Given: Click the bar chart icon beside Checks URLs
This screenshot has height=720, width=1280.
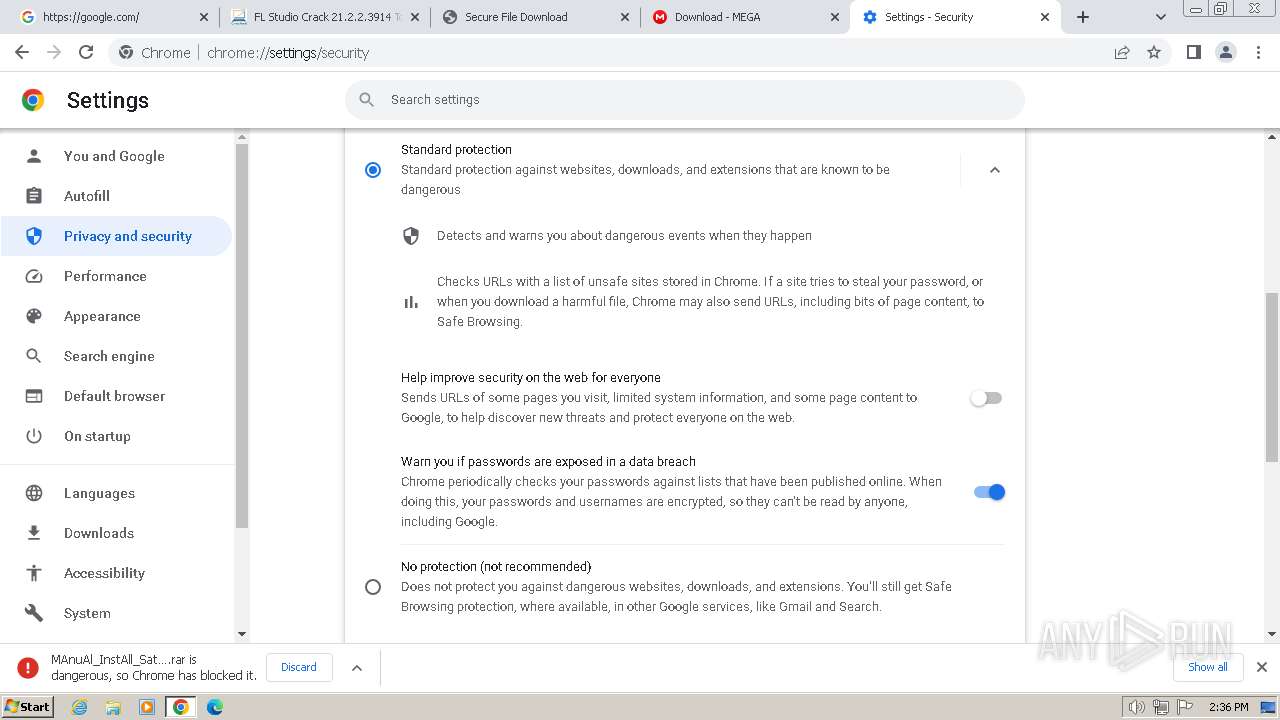Looking at the screenshot, I should [411, 302].
